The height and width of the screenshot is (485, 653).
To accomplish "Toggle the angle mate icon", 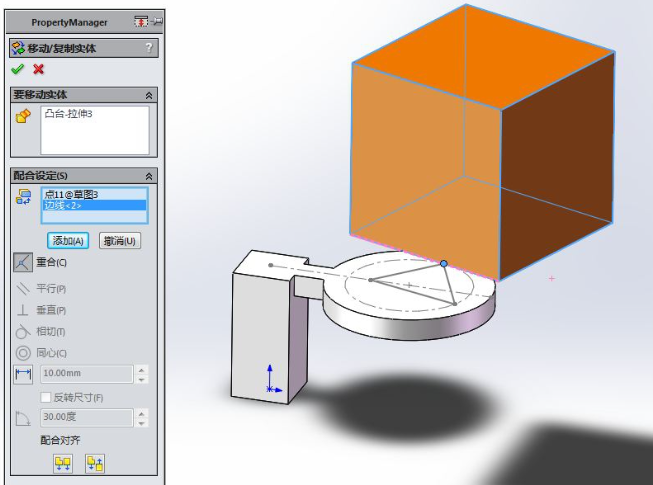I will [23, 418].
